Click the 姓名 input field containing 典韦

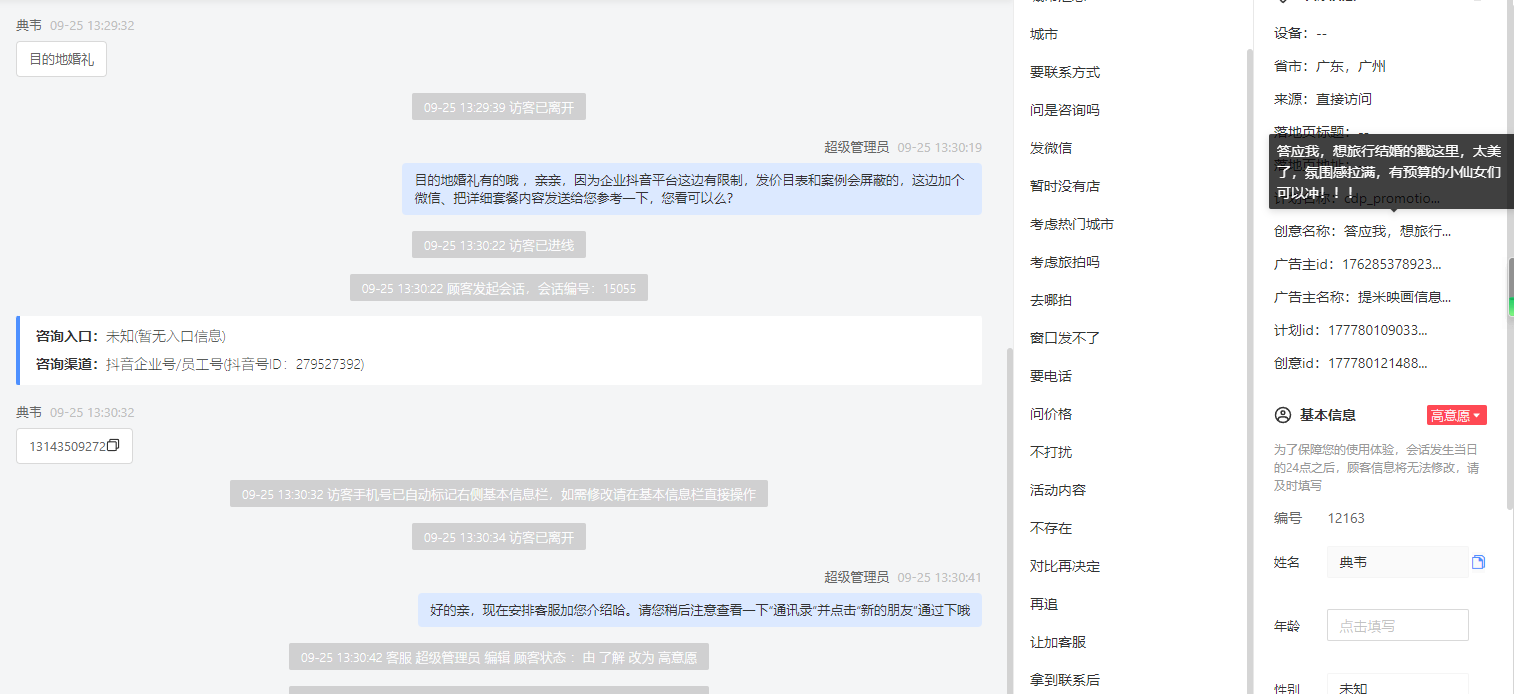tap(1397, 563)
